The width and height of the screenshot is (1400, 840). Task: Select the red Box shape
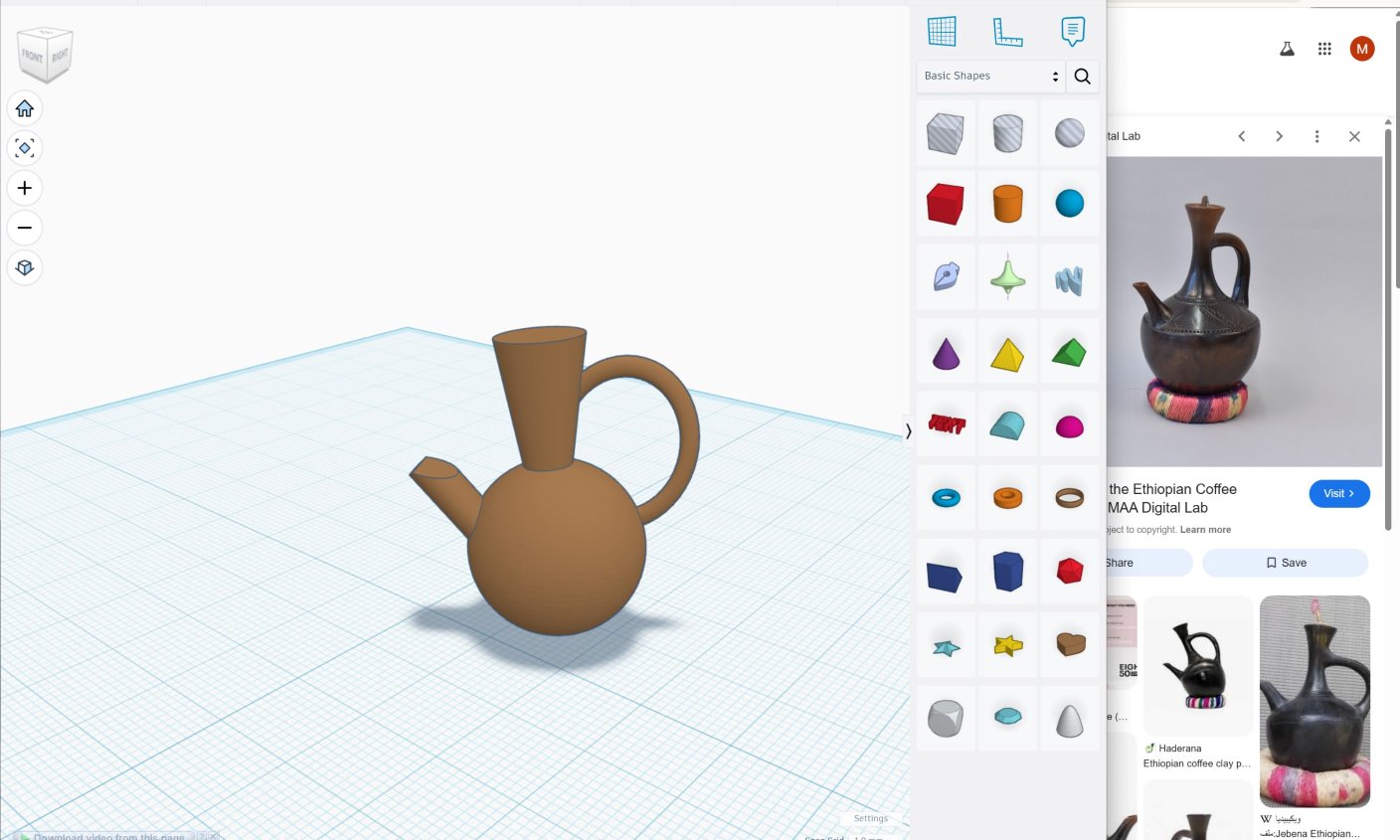tap(946, 204)
